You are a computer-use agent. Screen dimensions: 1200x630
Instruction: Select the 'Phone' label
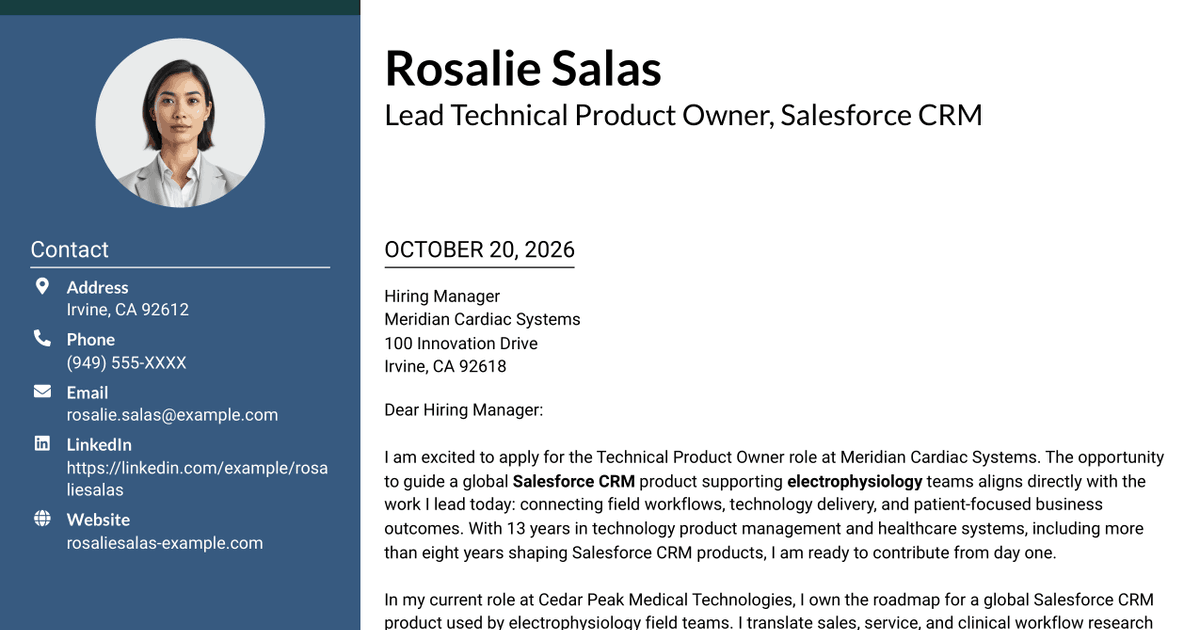[91, 340]
